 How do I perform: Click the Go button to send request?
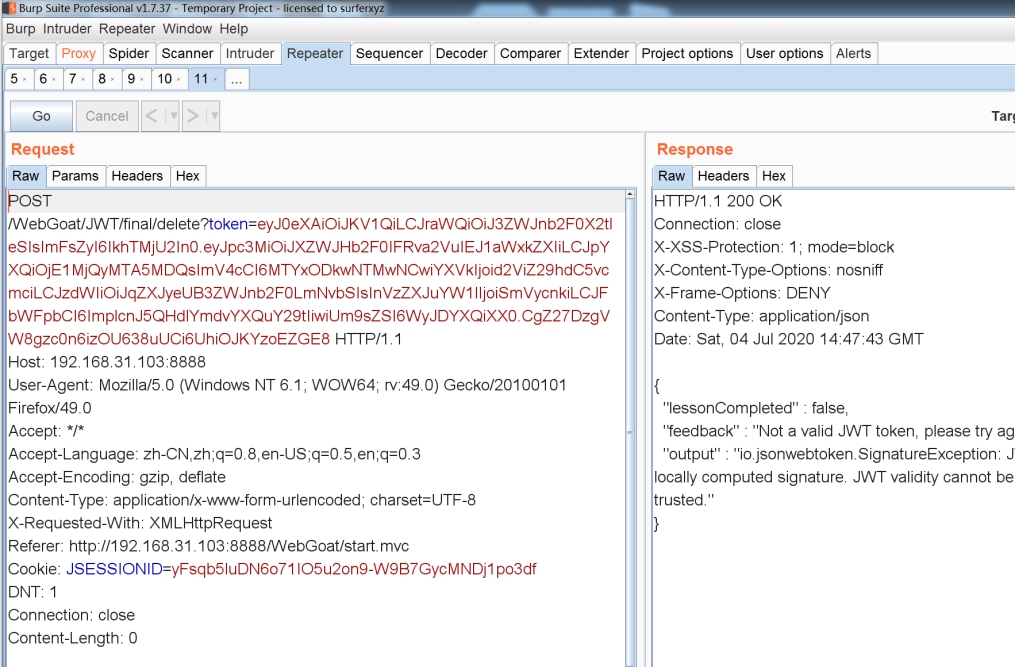41,116
